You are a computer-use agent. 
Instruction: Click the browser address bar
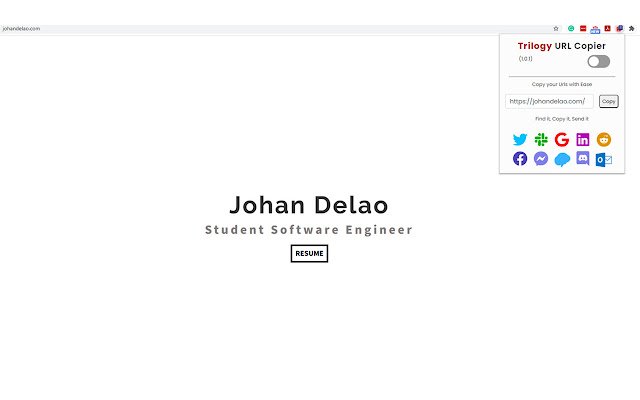point(278,29)
